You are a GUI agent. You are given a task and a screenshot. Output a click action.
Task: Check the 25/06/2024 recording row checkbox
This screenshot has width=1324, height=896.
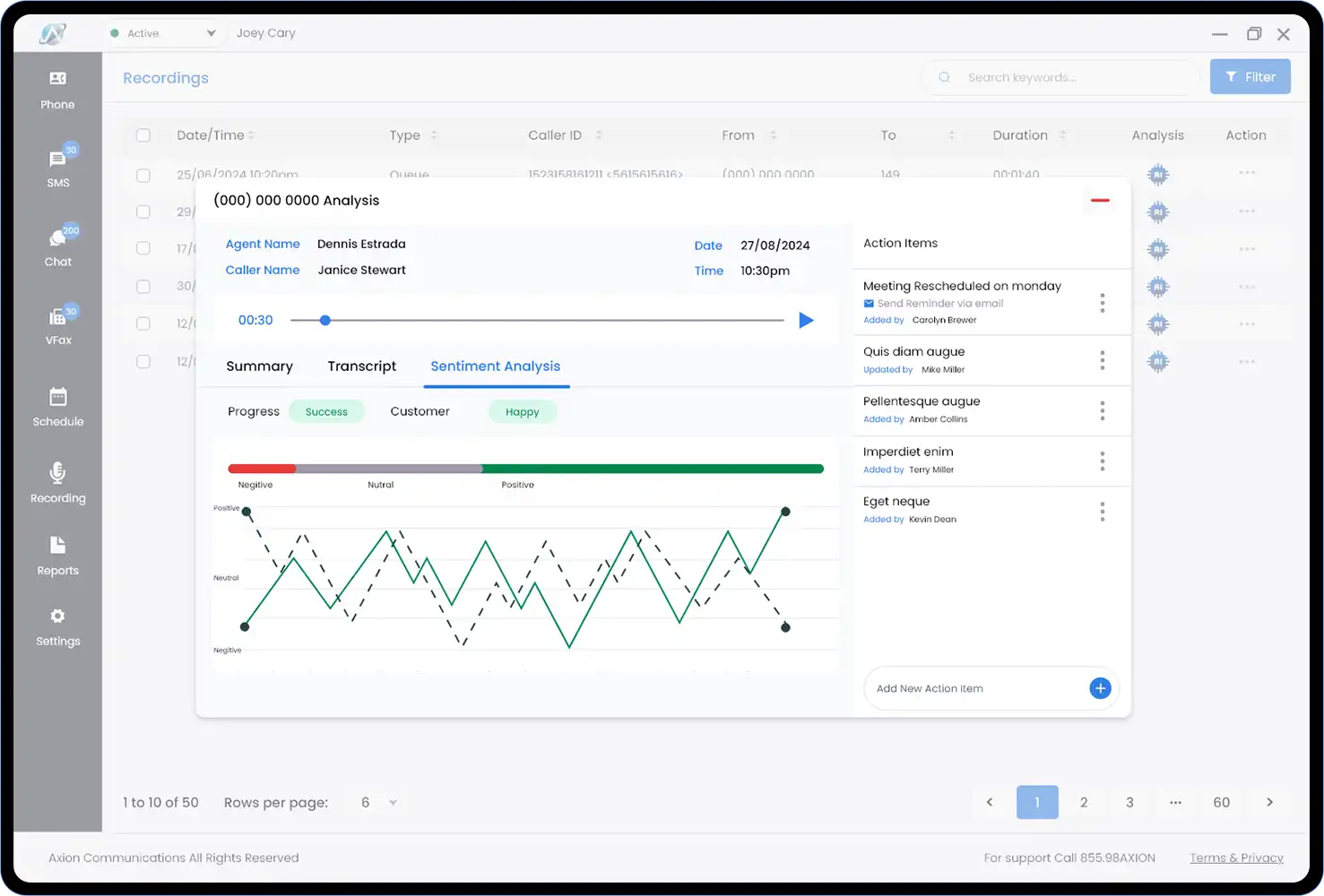pos(143,176)
